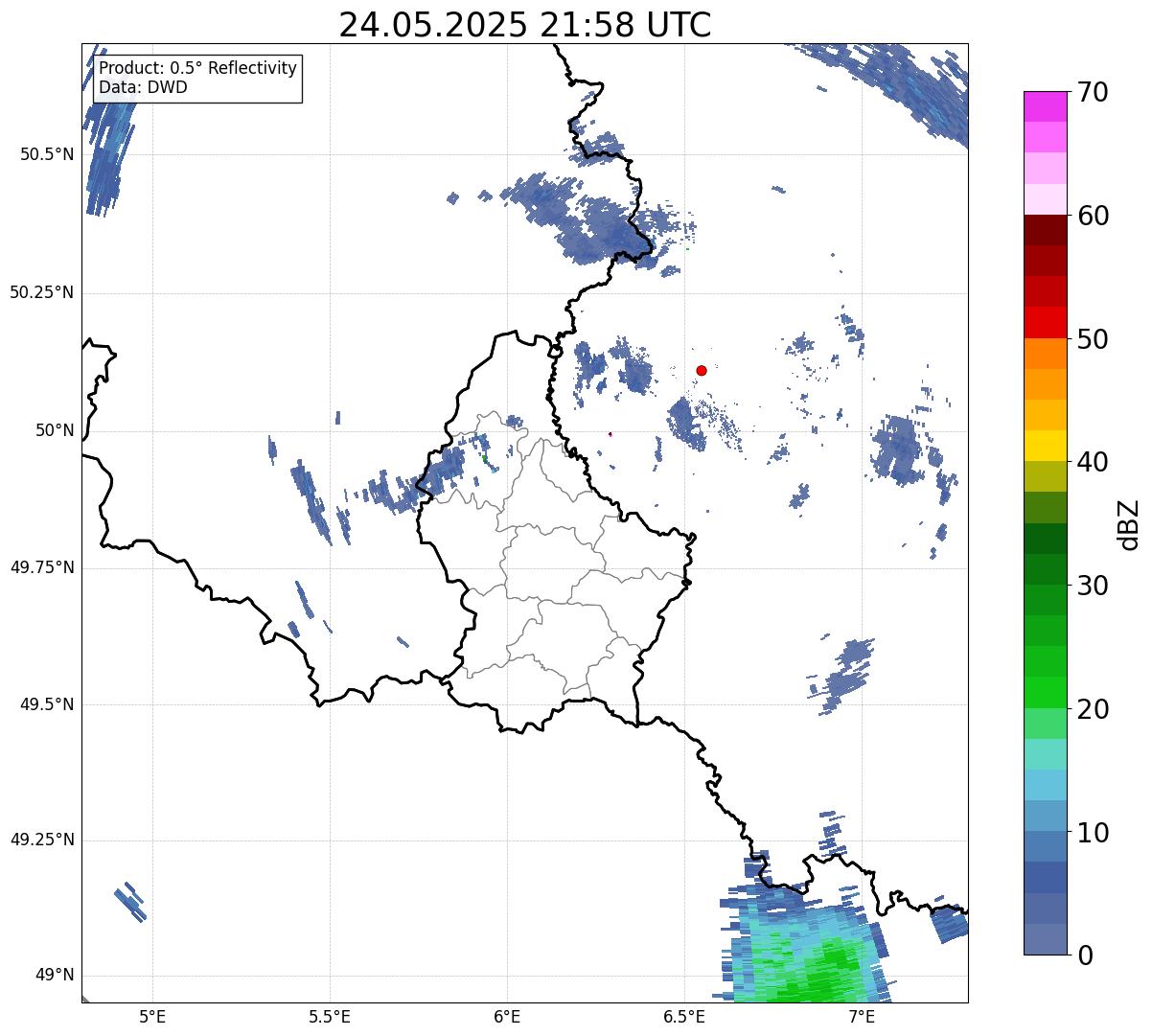Viewport: 1152px width, 1036px height.
Task: Click the "dBZ" colorbar axis label
Action: tap(1130, 523)
